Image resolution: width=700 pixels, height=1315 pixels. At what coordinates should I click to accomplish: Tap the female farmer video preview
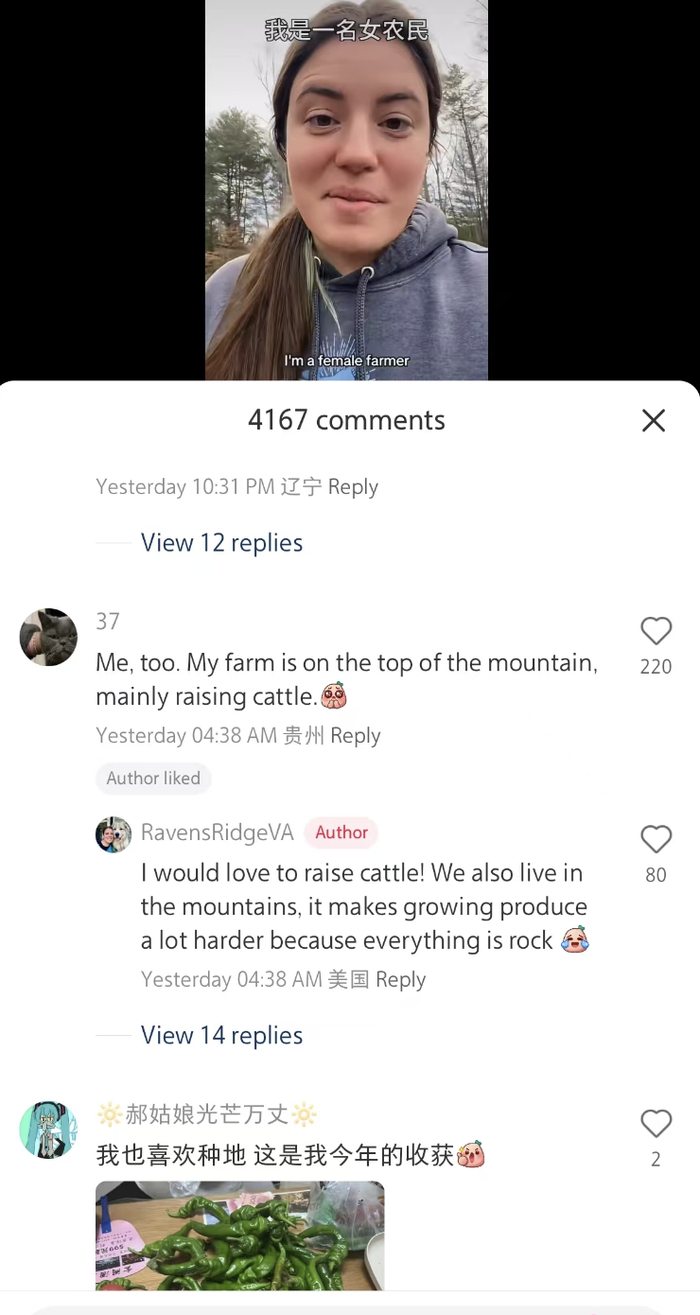click(346, 190)
